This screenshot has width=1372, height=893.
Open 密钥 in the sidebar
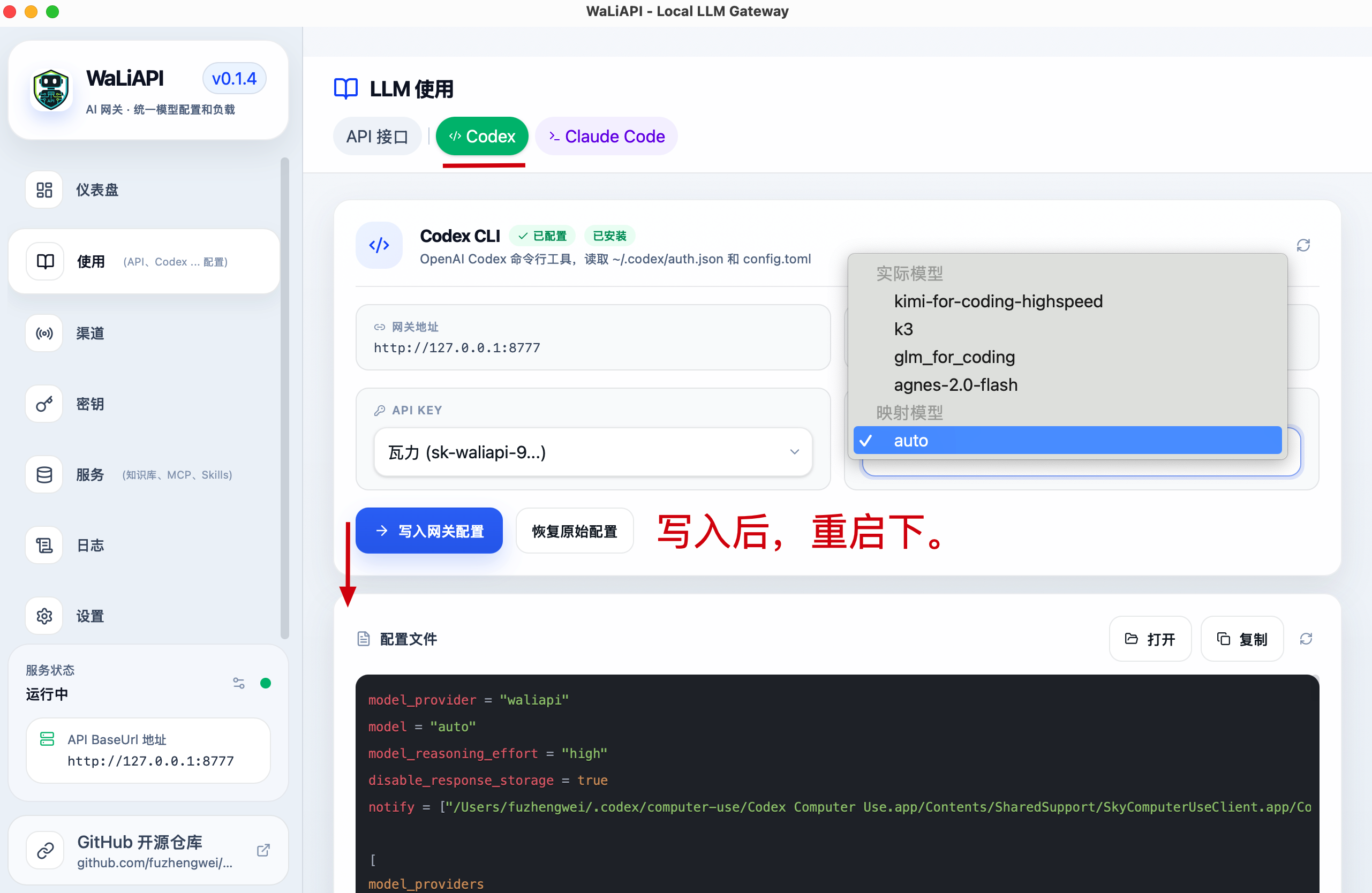tap(144, 404)
